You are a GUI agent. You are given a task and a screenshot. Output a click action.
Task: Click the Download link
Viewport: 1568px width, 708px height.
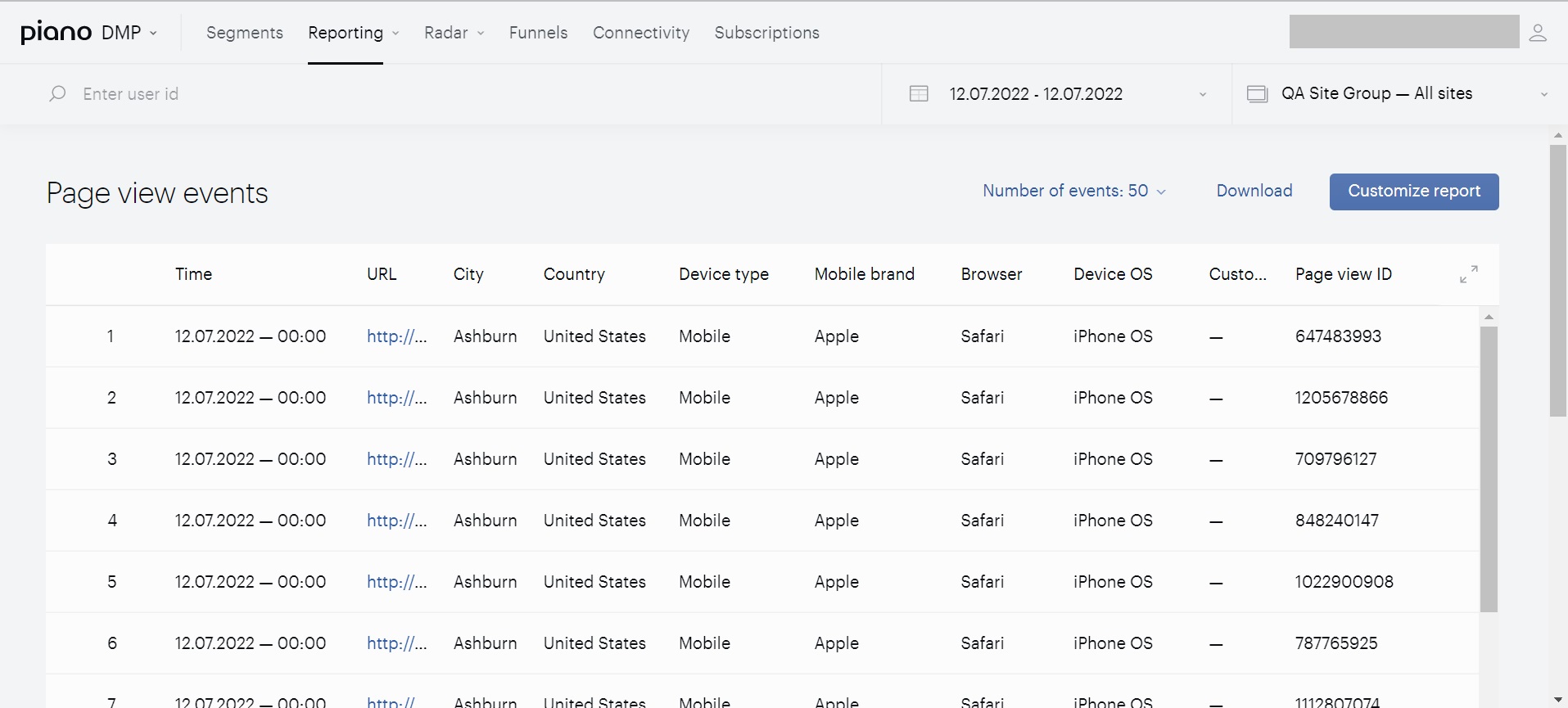click(x=1254, y=191)
